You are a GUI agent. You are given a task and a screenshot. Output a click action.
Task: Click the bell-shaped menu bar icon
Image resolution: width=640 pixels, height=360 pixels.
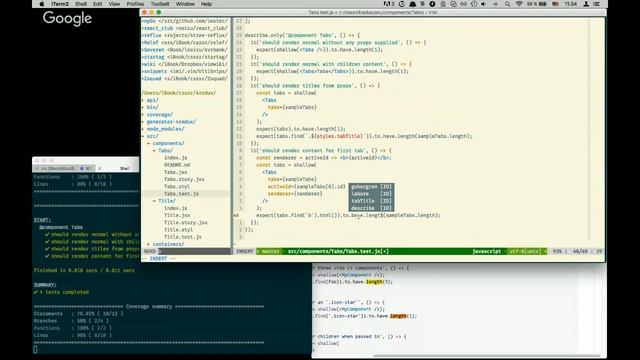(412, 4)
